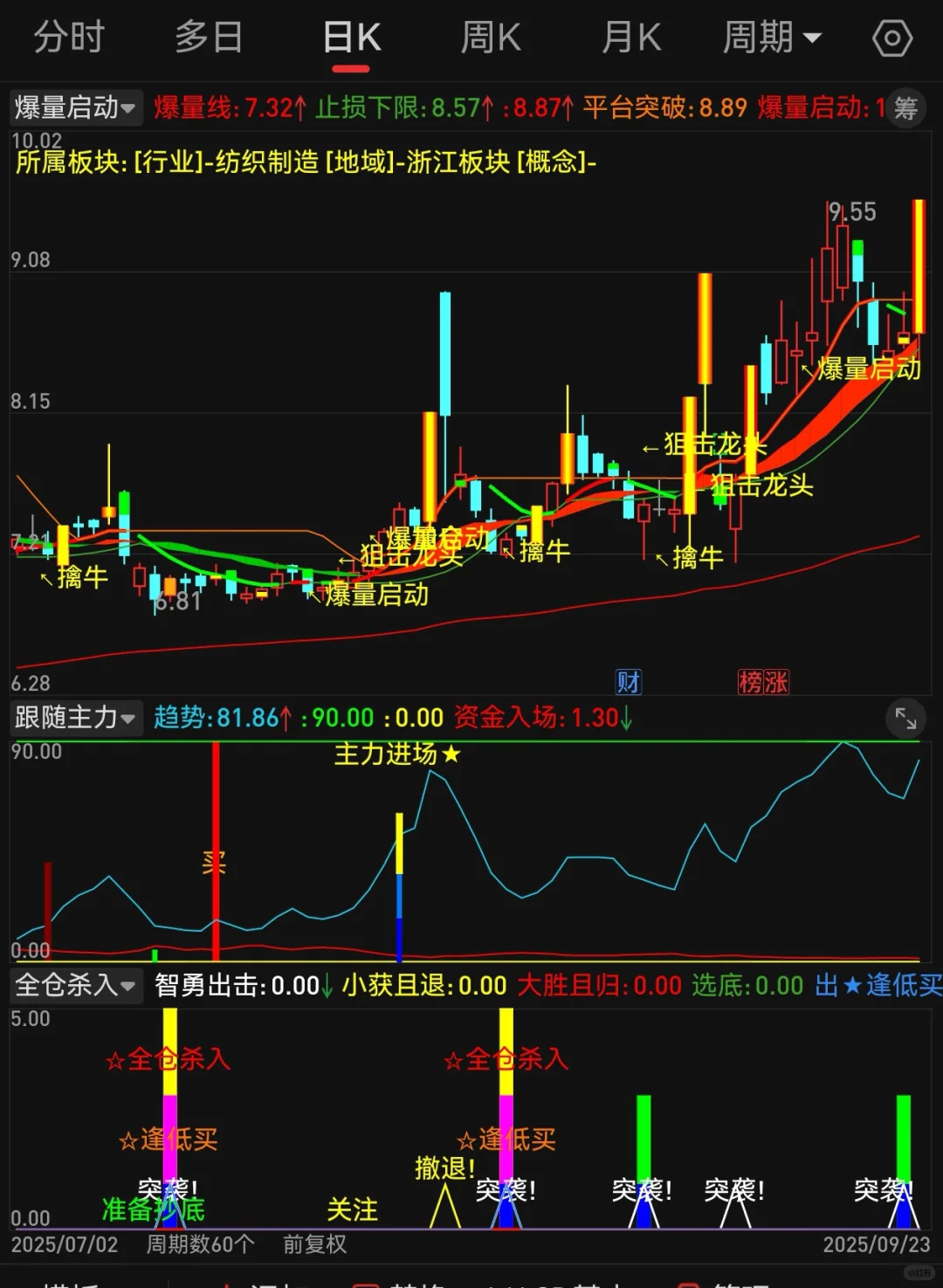Tap the 主力进场★ signal label
This screenshot has height=1288, width=943.
tap(397, 754)
